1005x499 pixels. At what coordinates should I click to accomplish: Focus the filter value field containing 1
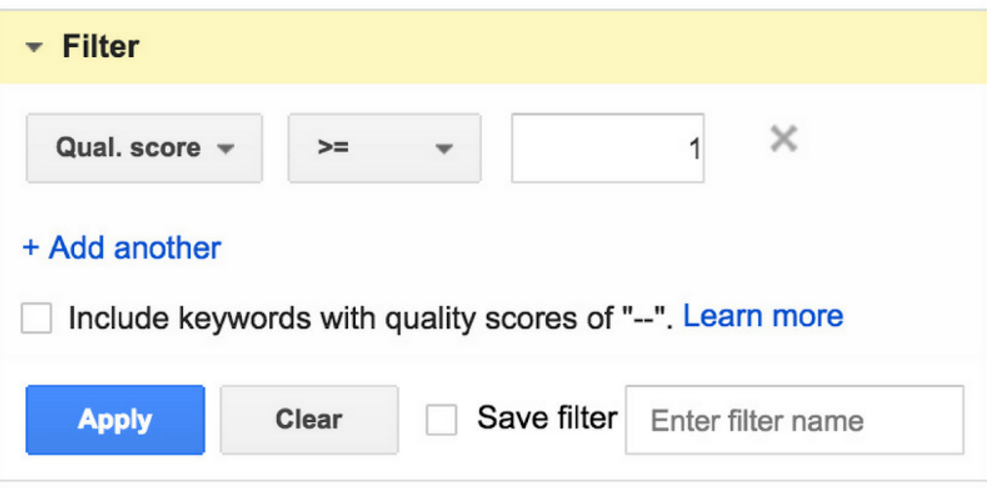(x=607, y=148)
